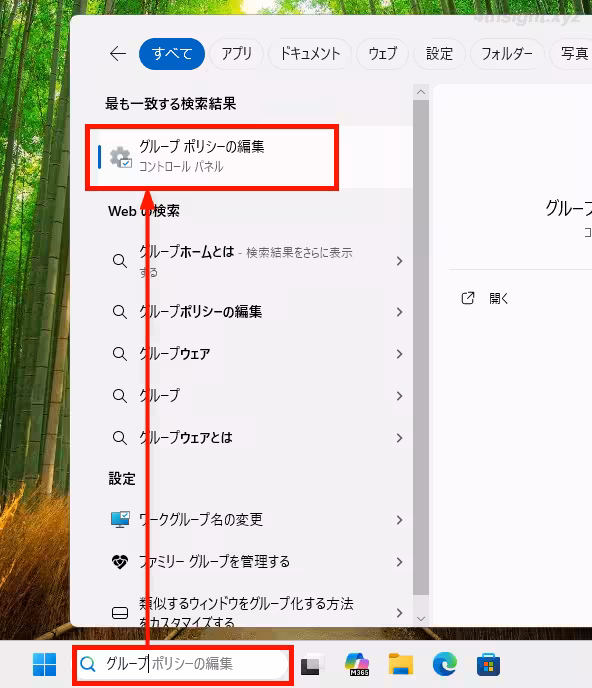Viewport: 592px width, 688px height.
Task: Expand chevron beside グループウェアとは
Action: click(399, 438)
